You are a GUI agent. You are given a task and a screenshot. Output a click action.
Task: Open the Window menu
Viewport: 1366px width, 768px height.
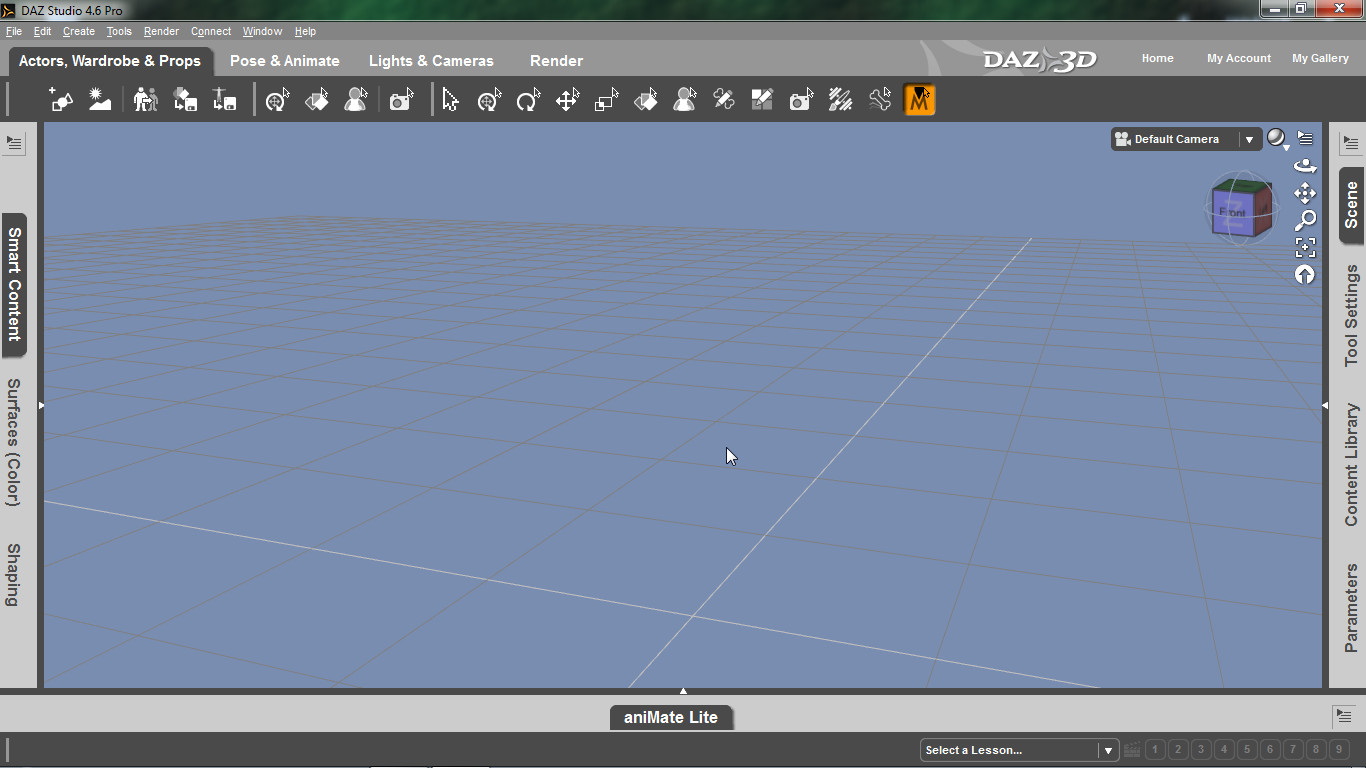point(262,31)
